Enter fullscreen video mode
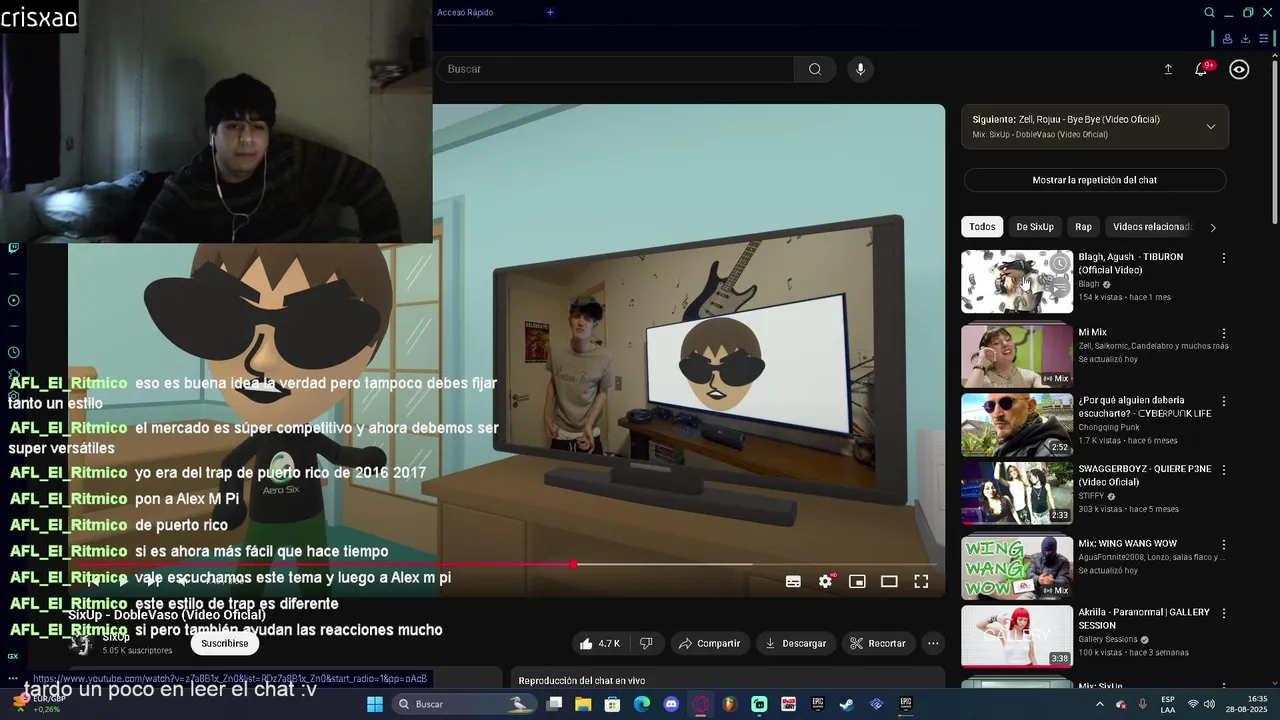 pyautogui.click(x=921, y=581)
